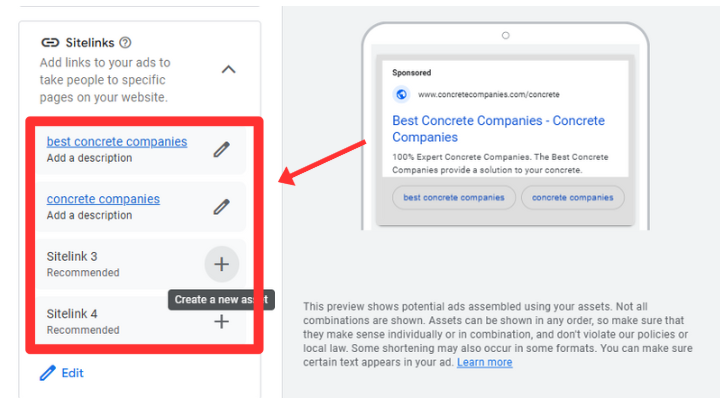
Task: Add Sitelink 4 with plus icon
Action: (222, 321)
